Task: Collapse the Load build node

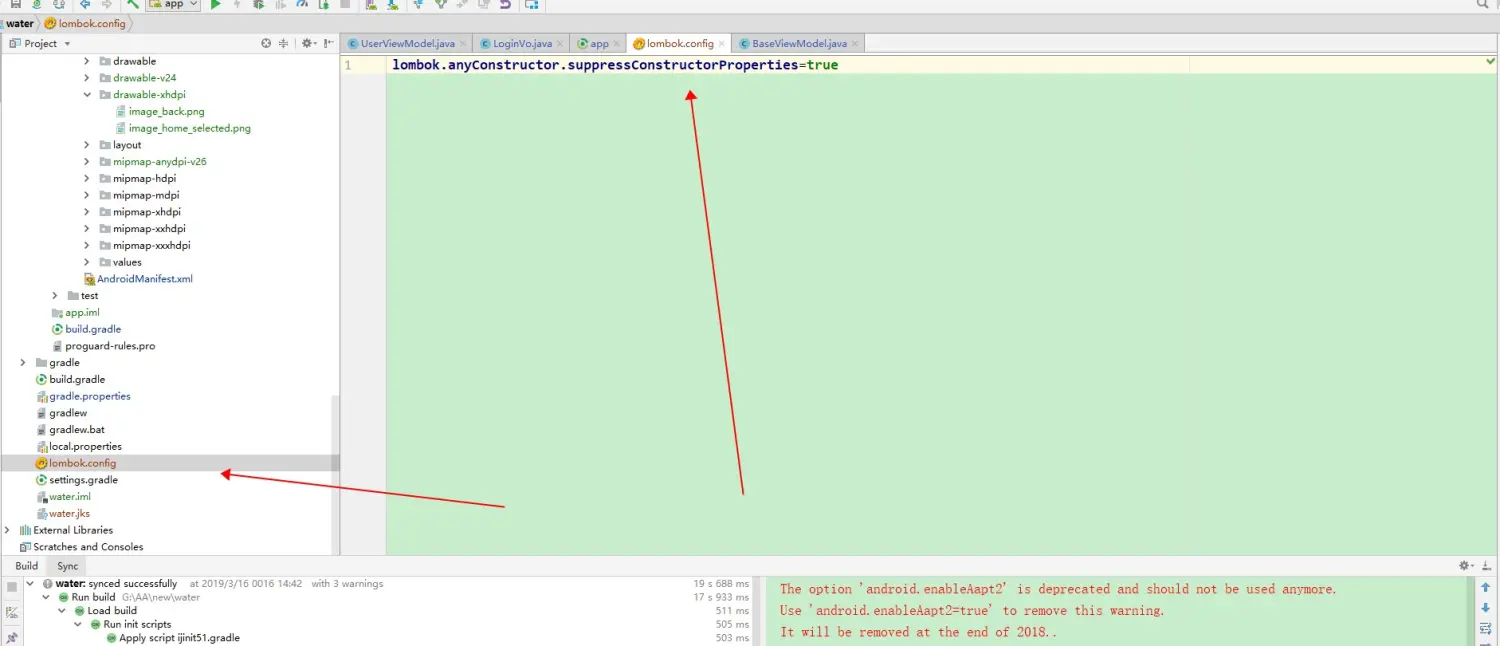Action: click(62, 610)
